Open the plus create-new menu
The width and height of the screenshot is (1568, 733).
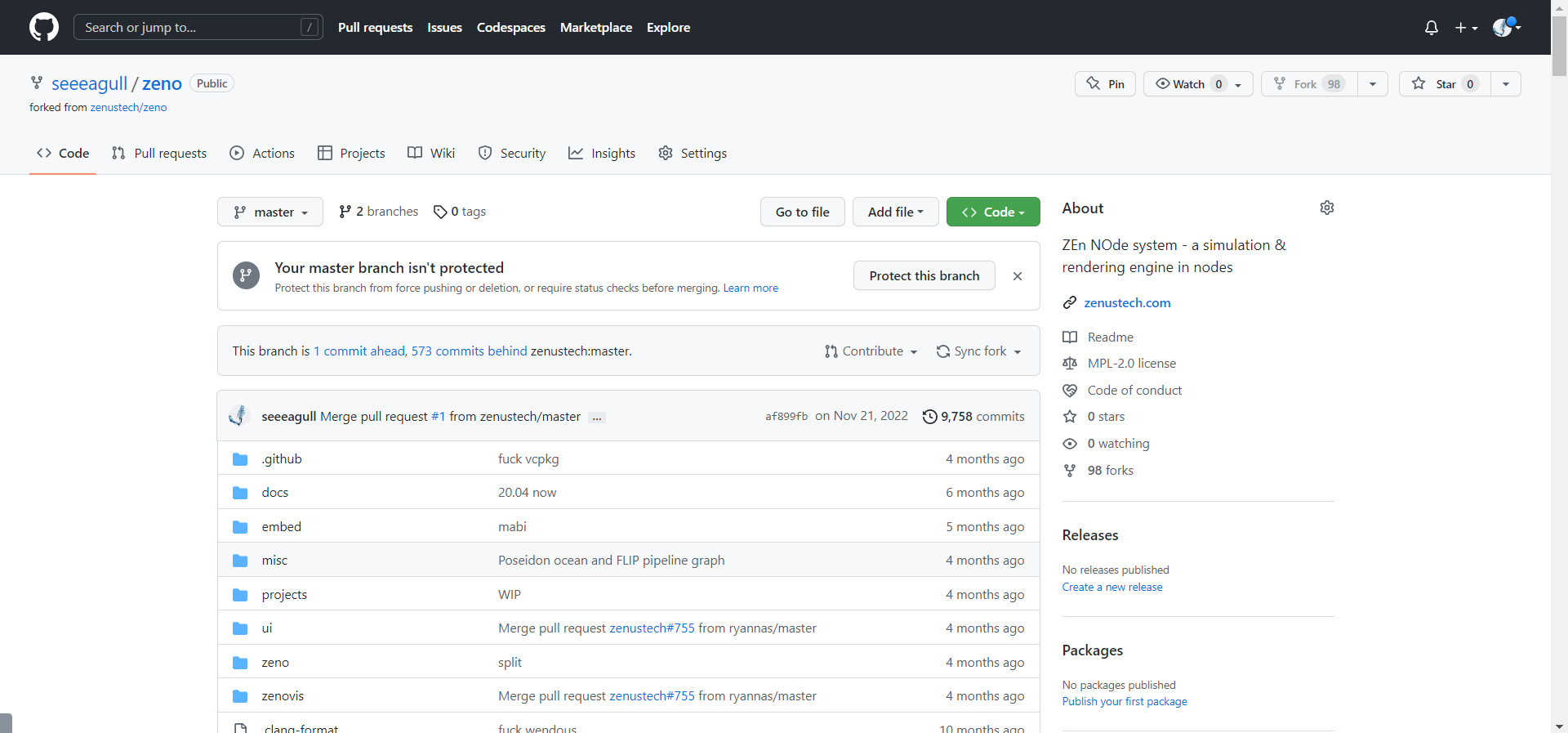1466,28
